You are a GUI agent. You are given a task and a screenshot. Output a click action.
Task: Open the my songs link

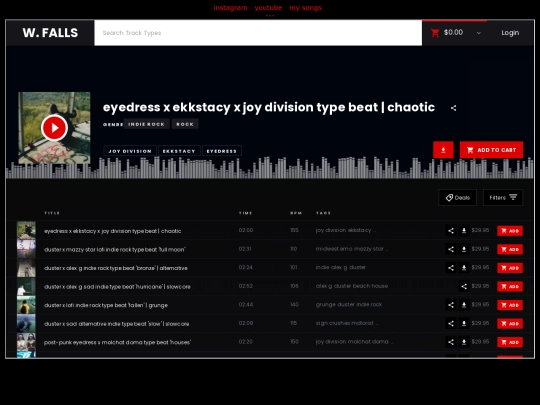[305, 8]
